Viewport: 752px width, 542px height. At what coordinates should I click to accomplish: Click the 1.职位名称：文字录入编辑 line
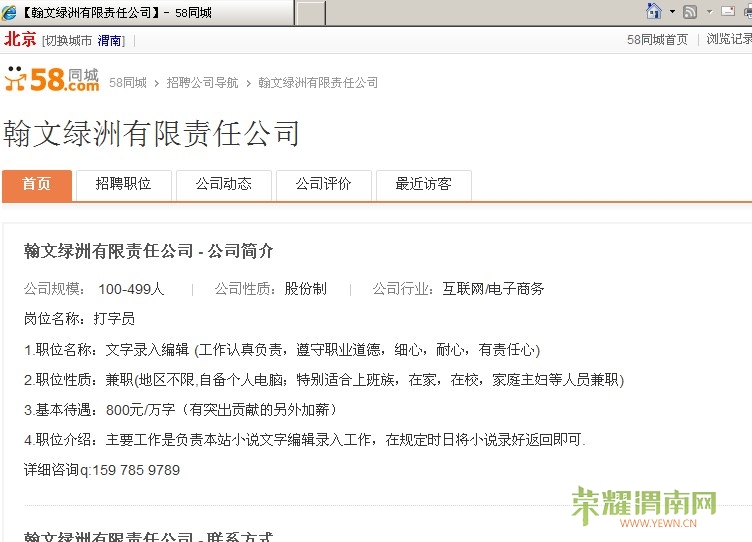point(282,350)
